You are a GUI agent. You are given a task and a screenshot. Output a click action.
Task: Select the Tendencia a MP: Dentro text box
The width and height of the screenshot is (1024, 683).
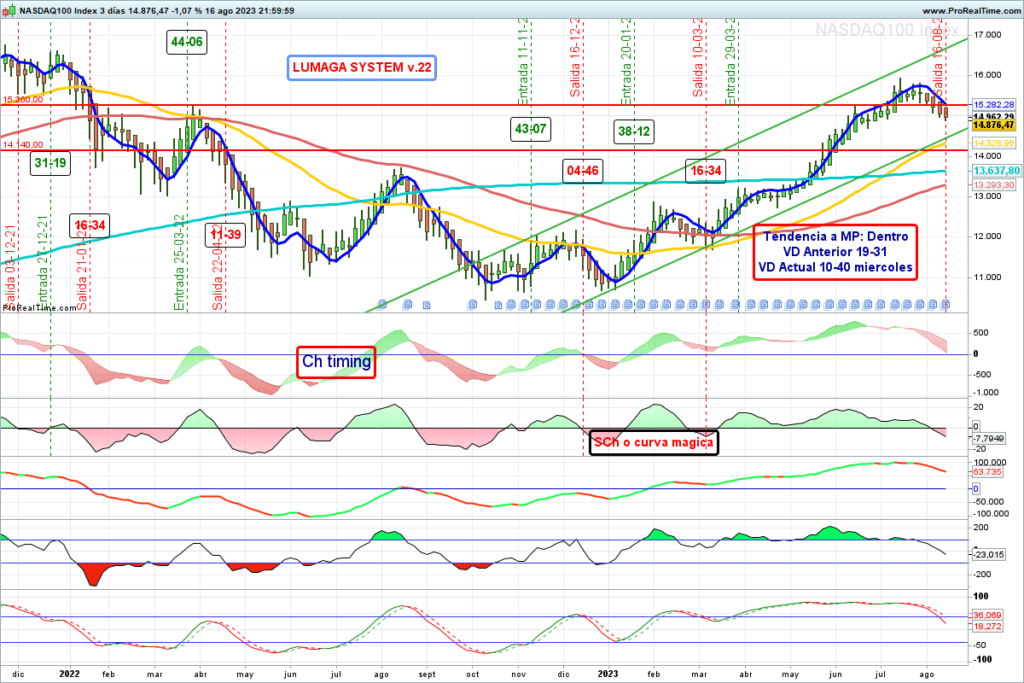[835, 252]
